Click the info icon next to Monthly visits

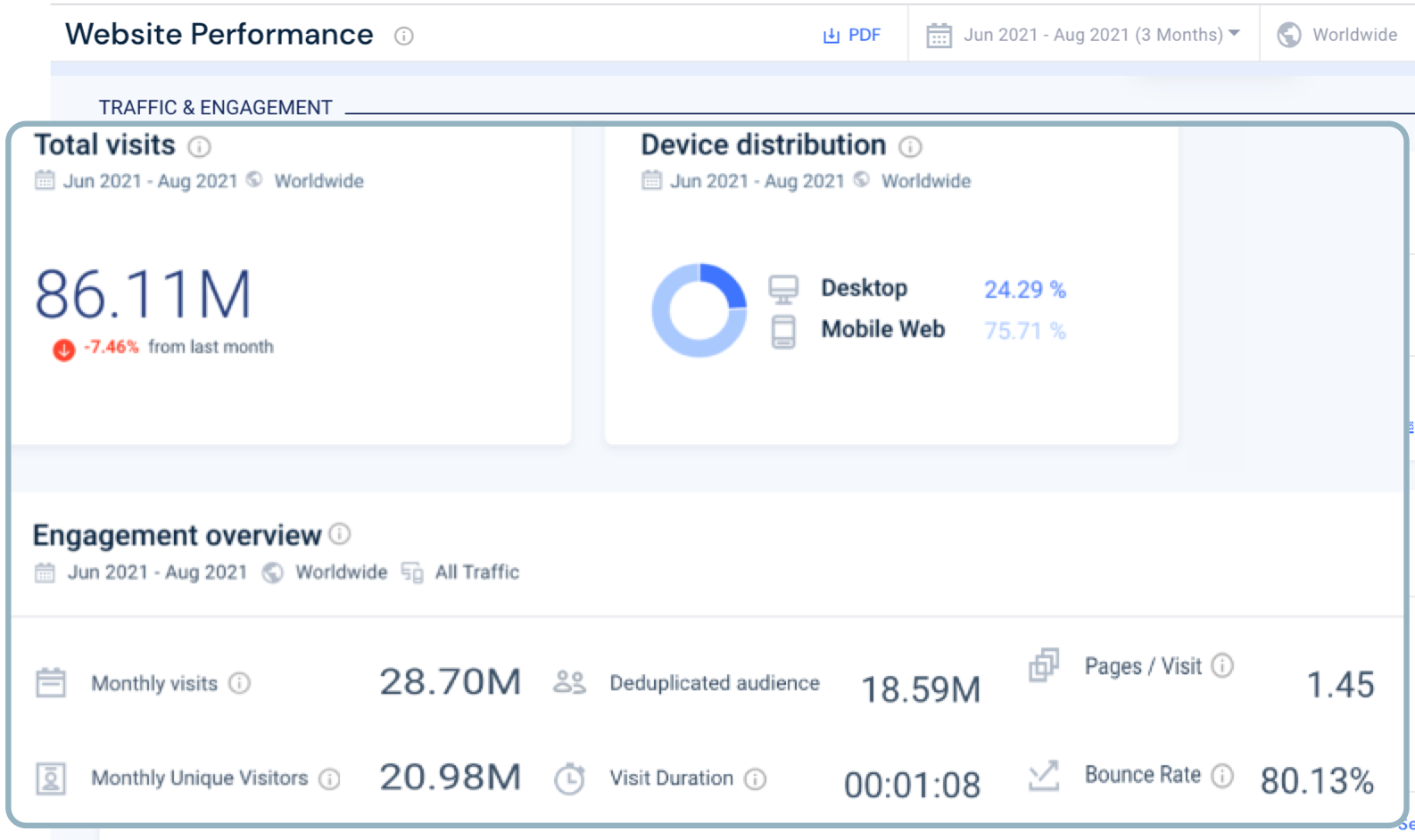click(x=239, y=683)
